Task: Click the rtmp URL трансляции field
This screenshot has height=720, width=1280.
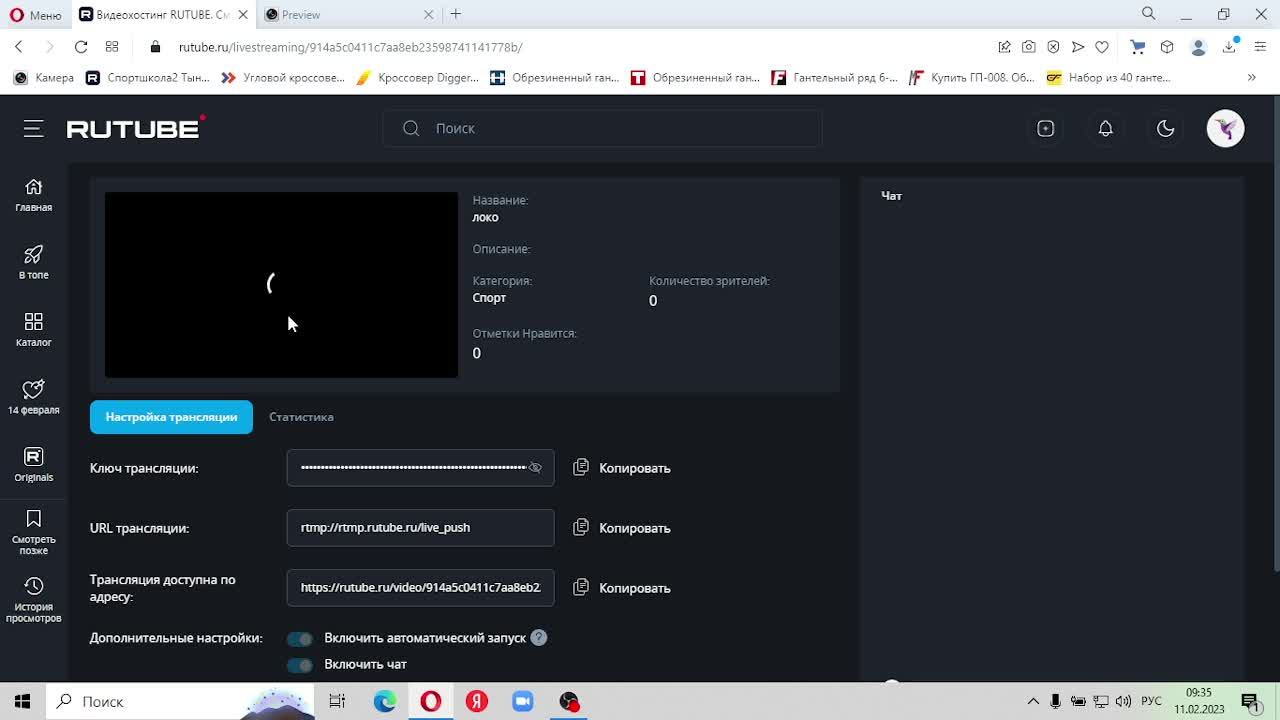Action: (x=420, y=528)
